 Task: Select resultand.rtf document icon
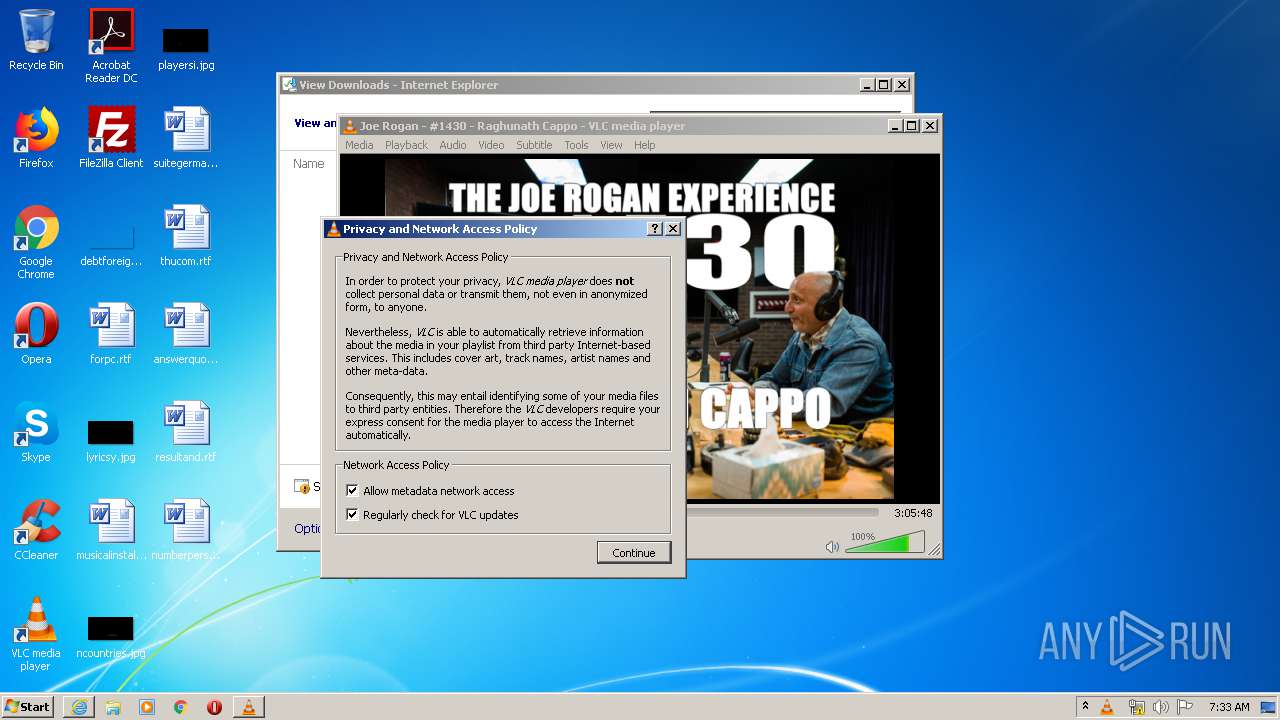(186, 432)
